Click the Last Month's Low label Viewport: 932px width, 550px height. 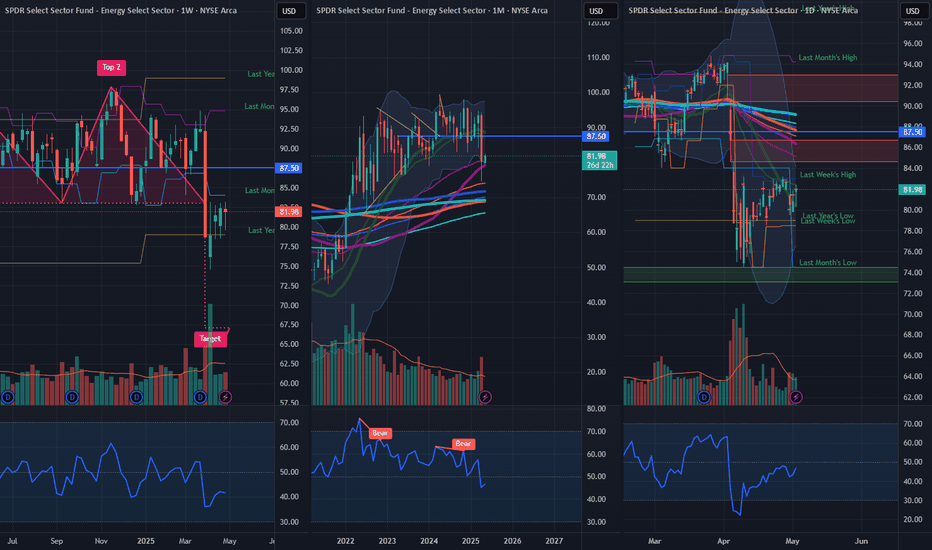pyautogui.click(x=827, y=262)
